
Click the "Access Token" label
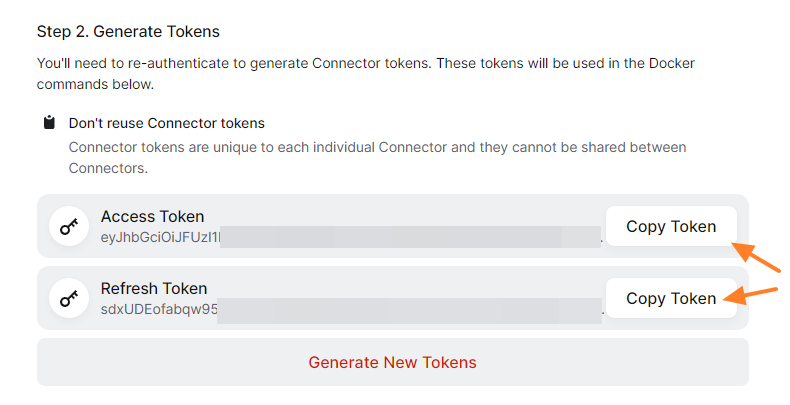pos(152,217)
